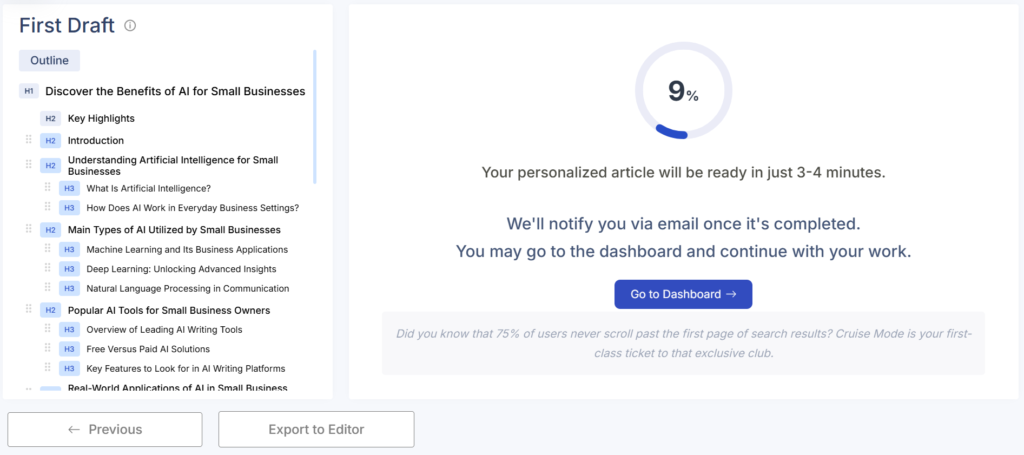Click drag handle for Understanding Artificial Intelligence section

click(29, 165)
